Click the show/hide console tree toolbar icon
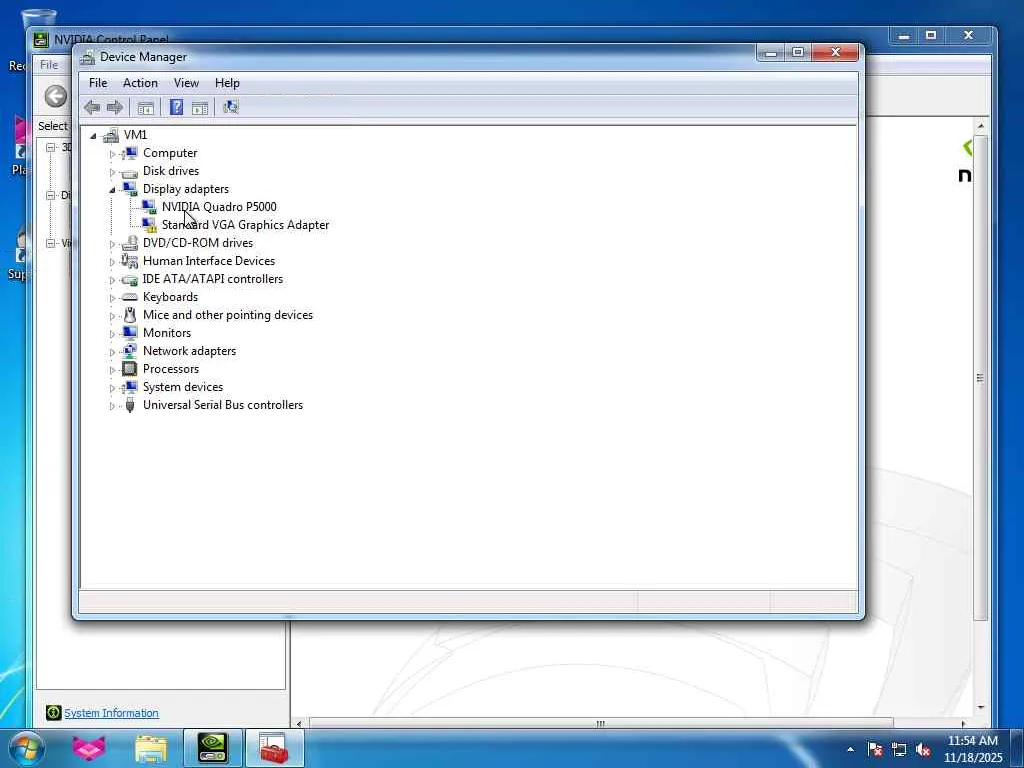The image size is (1024, 768). click(x=146, y=108)
